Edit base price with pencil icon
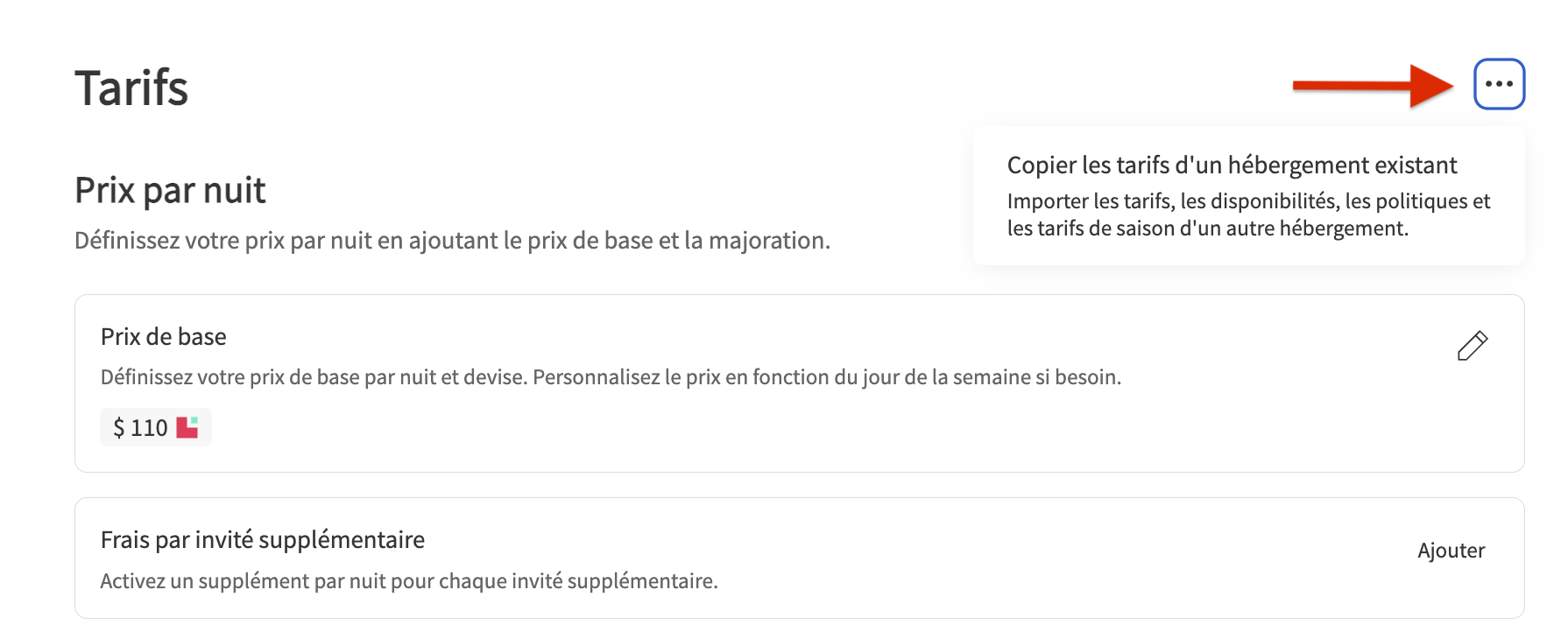Image resolution: width=1568 pixels, height=632 pixels. pos(1472,346)
